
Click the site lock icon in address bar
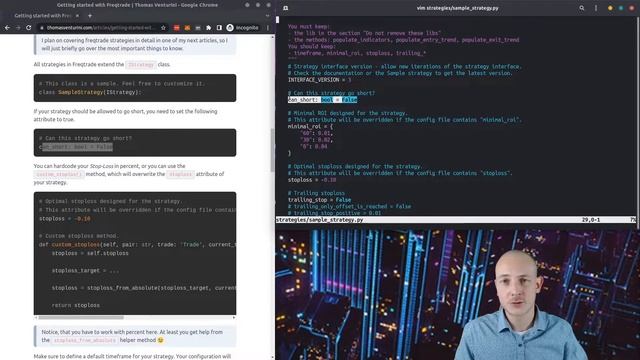[42, 28]
